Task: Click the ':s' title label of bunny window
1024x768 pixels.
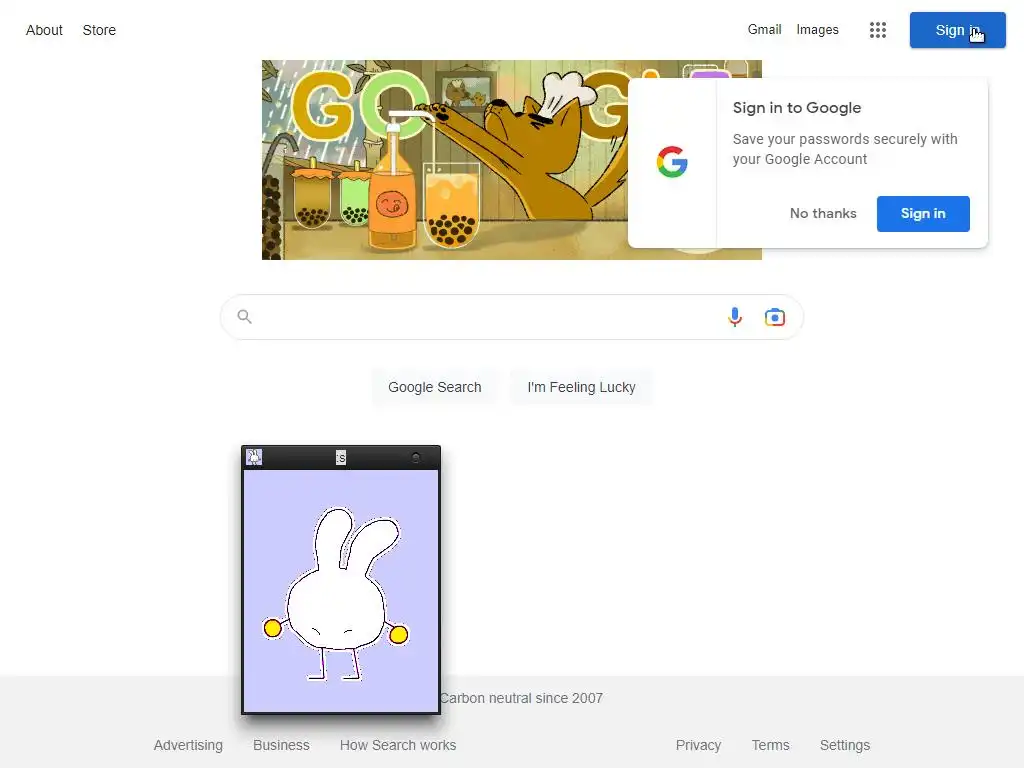Action: [341, 458]
